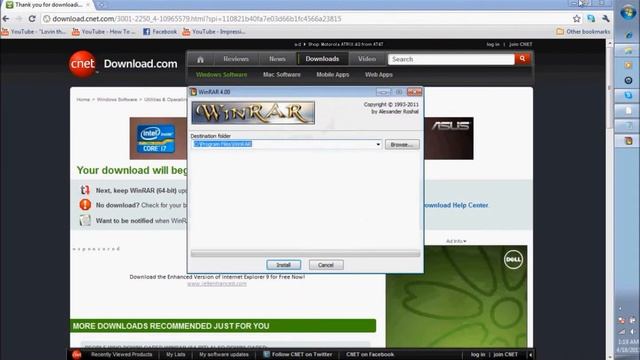This screenshot has width=640, height=360.
Task: Click the red search magnifier button
Action: coord(522,59)
